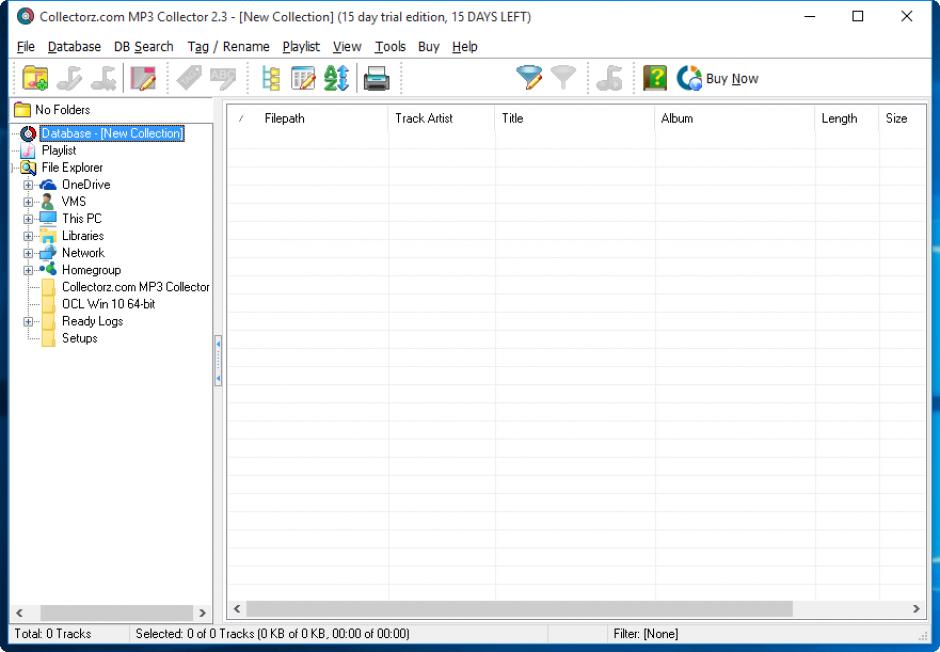Click the add music folder toolbar icon
The height and width of the screenshot is (652, 940).
pos(35,79)
